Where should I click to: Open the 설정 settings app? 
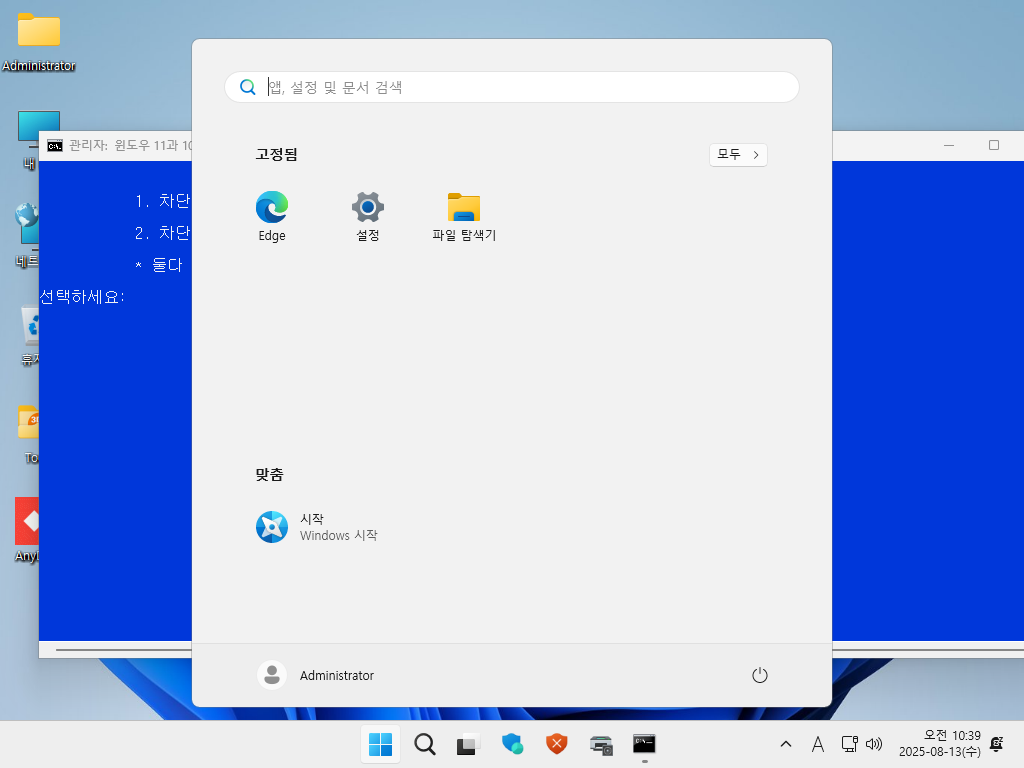(368, 216)
